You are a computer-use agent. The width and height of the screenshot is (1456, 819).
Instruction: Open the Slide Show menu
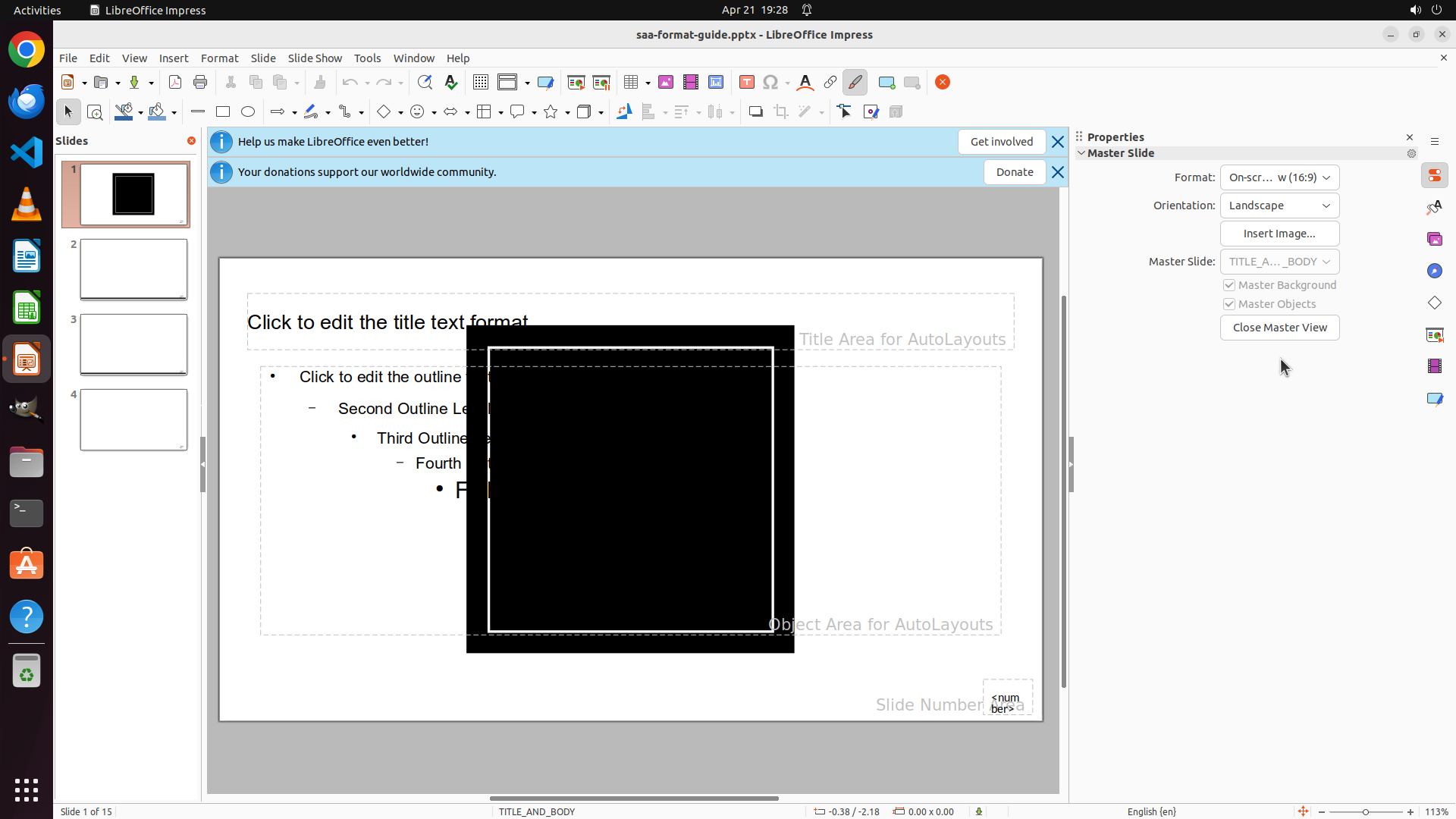pos(315,58)
